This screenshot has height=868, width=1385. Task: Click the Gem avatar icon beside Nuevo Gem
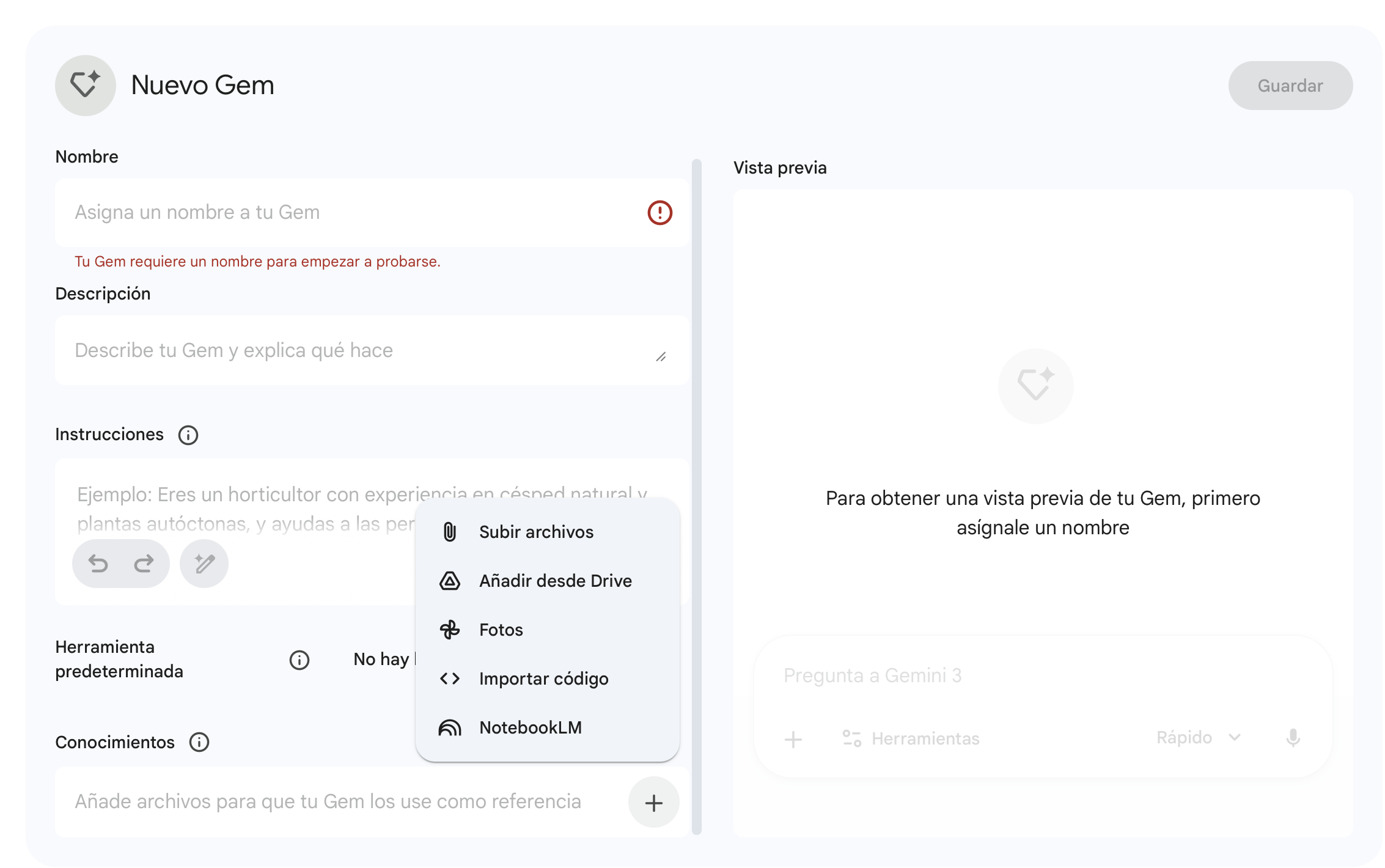85,85
